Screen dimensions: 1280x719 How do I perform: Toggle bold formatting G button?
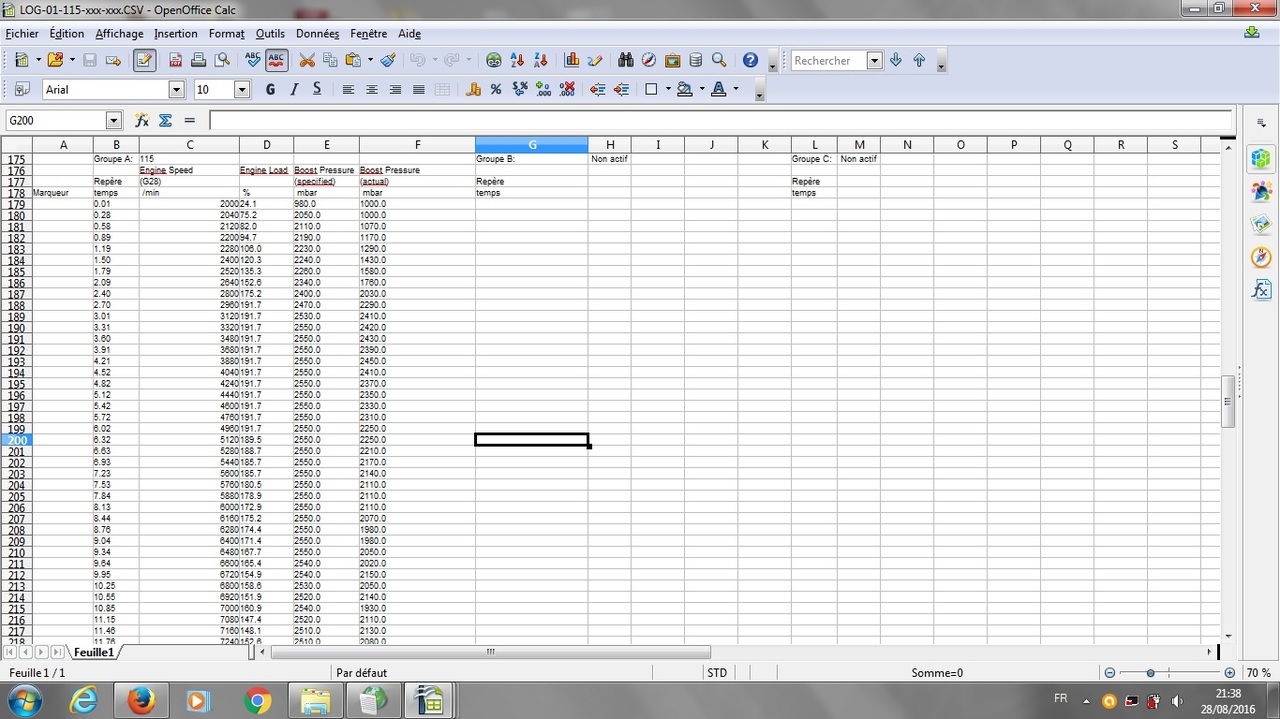click(270, 89)
